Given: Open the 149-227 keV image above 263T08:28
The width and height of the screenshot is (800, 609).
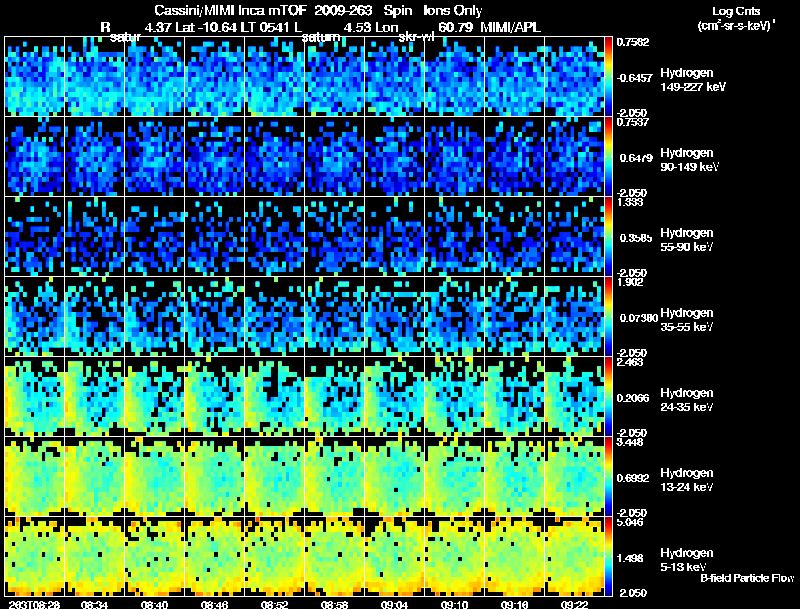Looking at the screenshot, I should 35,77.
